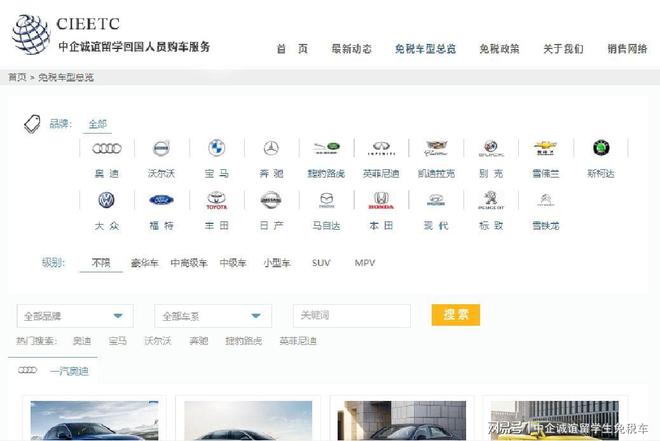
Task: Select 全部 under brand filter
Action: pos(98,124)
